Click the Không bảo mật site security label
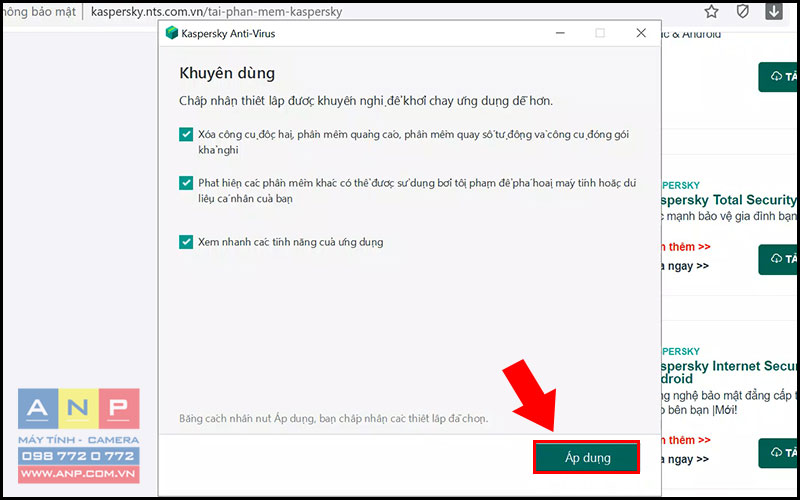The image size is (800, 500). pos(39,11)
